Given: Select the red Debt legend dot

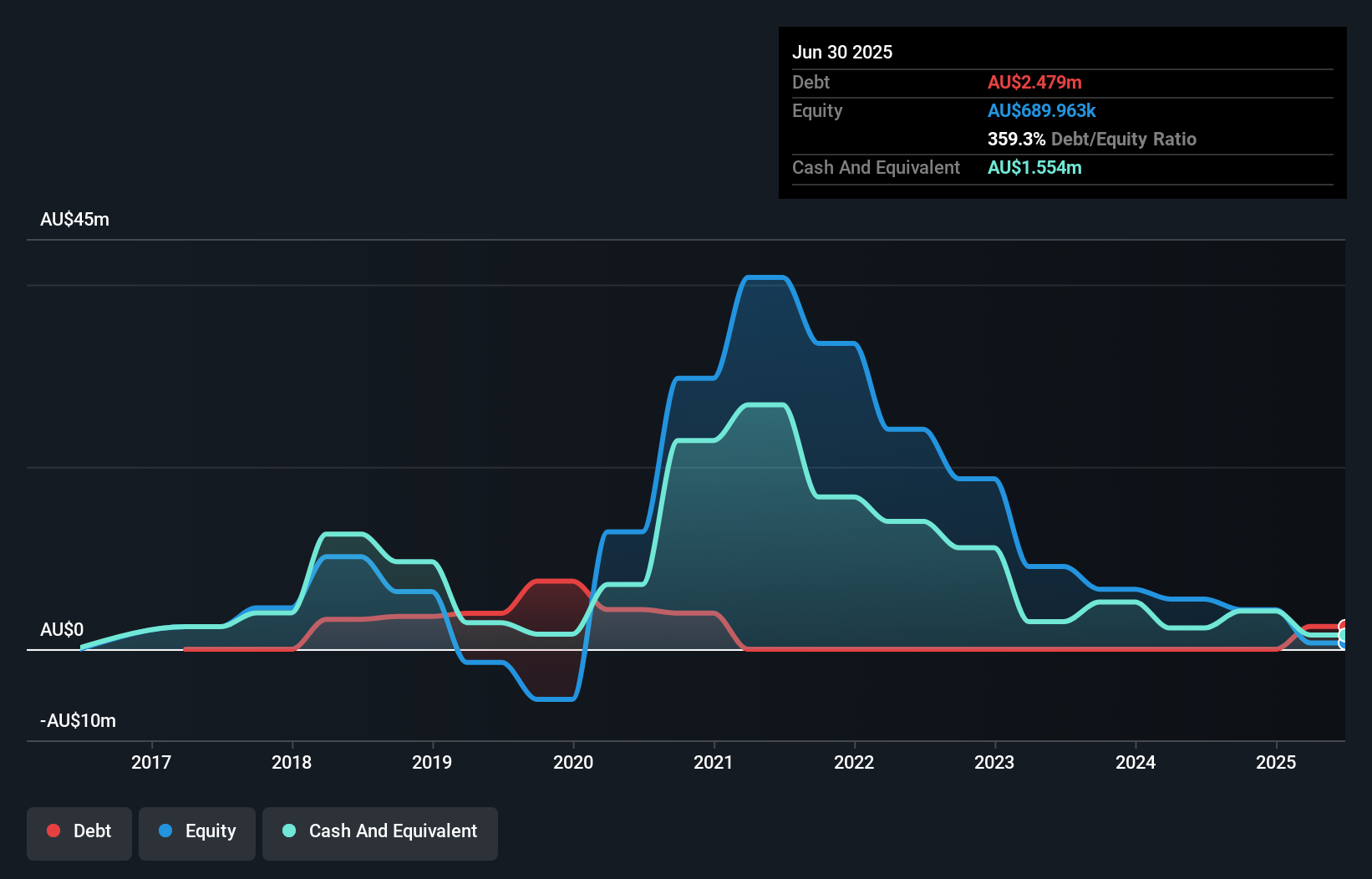Looking at the screenshot, I should [x=53, y=831].
